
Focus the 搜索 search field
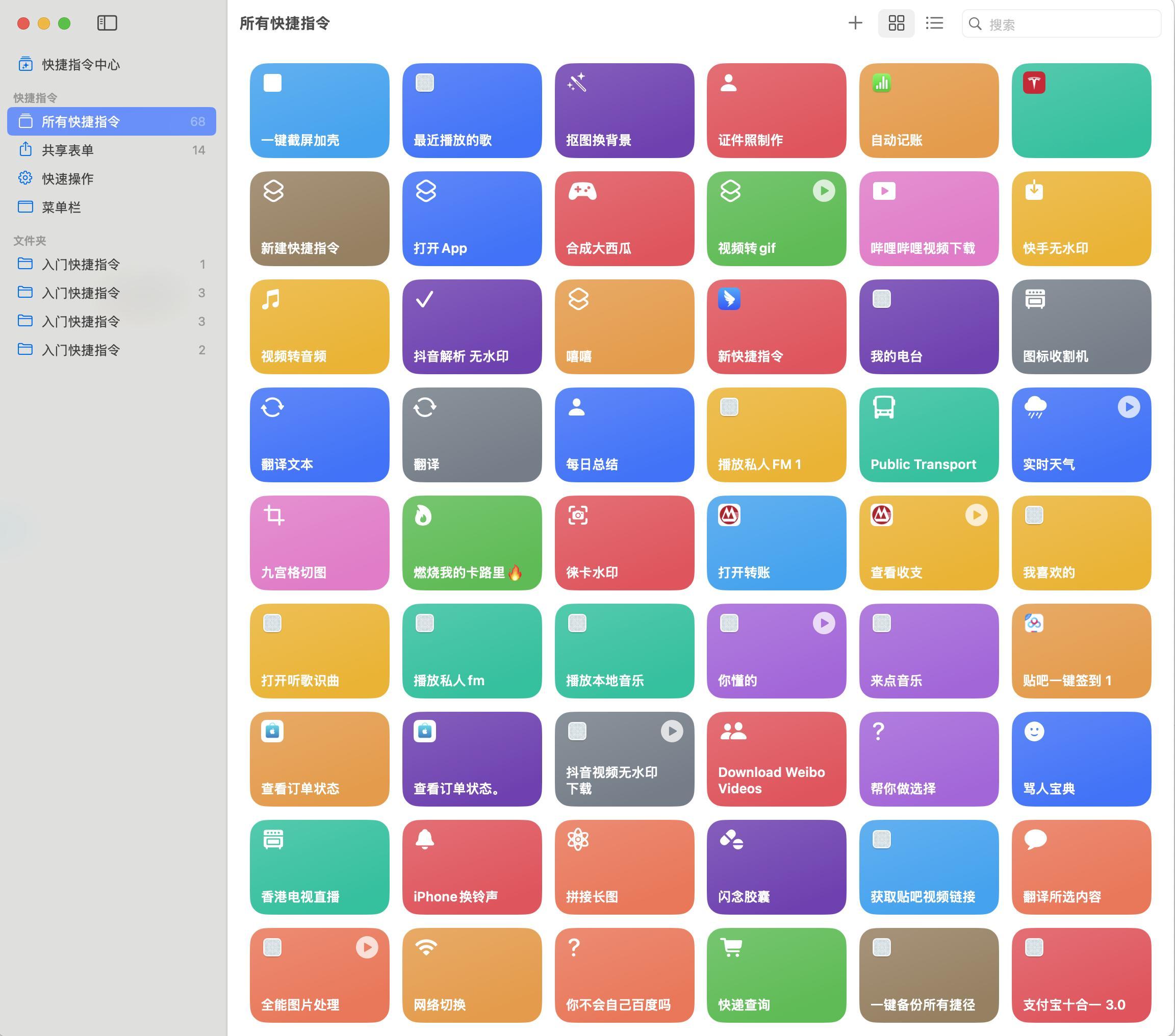pyautogui.click(x=1061, y=23)
